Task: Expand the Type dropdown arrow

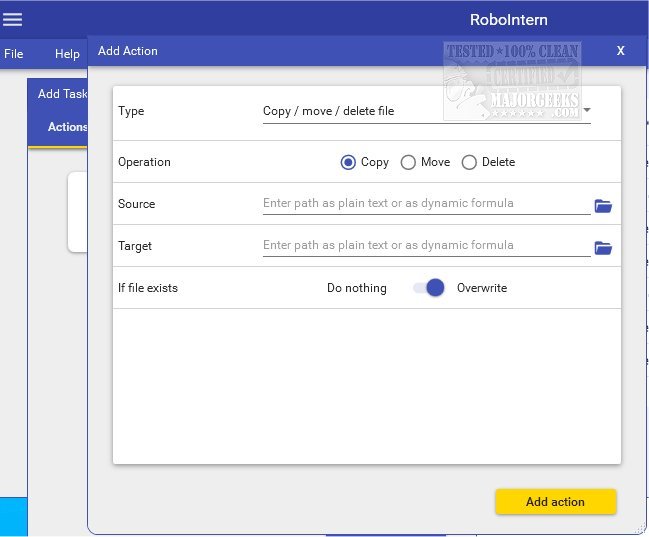Action: coord(586,111)
